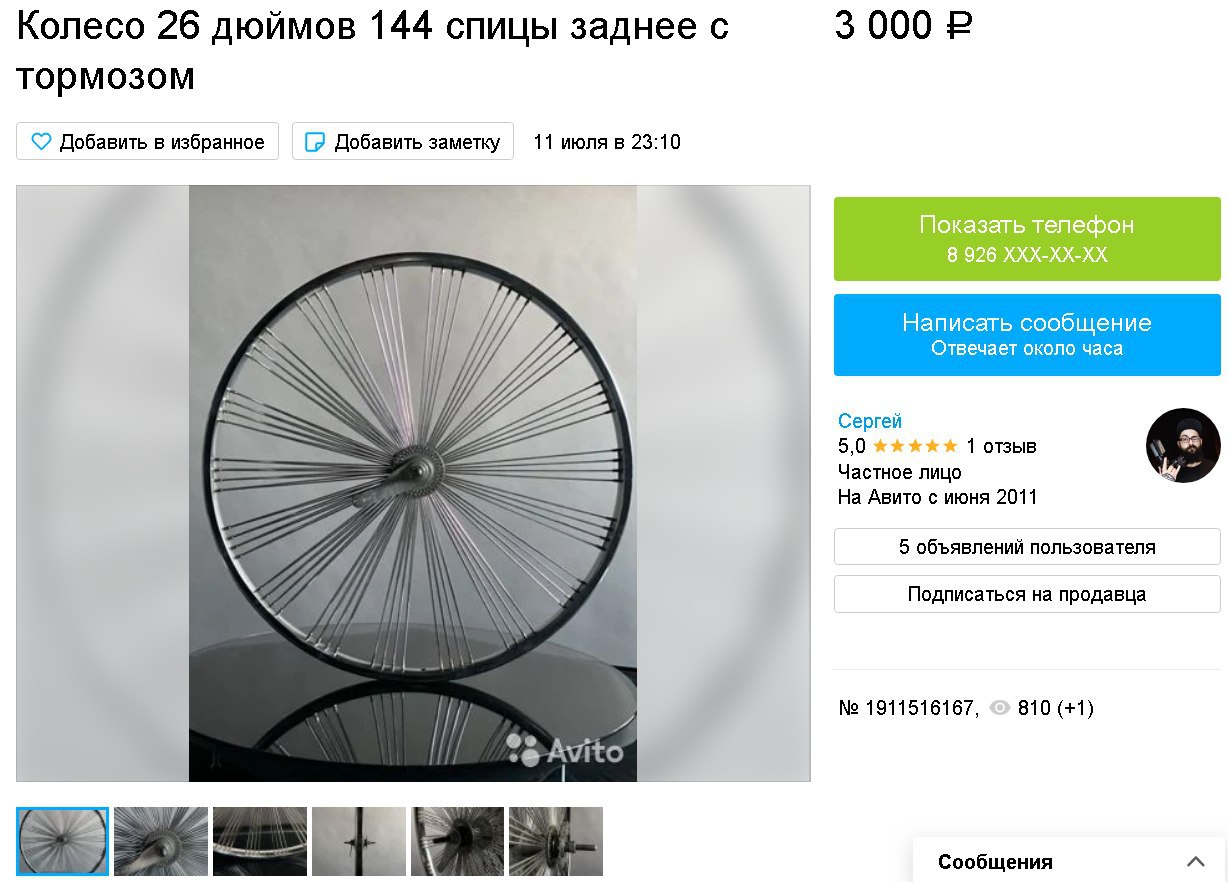Click the Написать сообщение blue button

pos(1027,335)
